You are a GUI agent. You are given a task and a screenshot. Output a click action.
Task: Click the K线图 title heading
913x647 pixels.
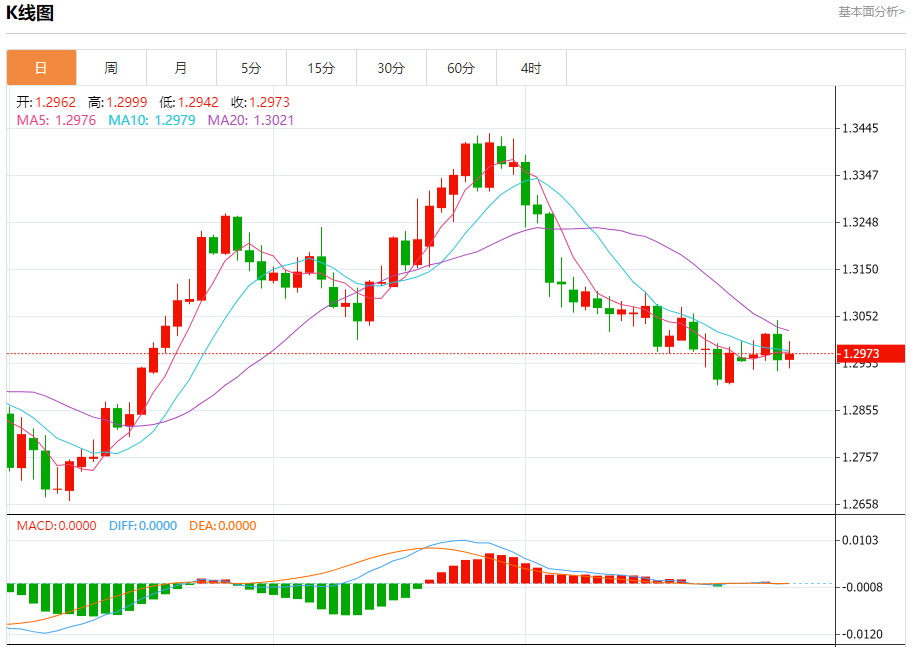[x=30, y=13]
